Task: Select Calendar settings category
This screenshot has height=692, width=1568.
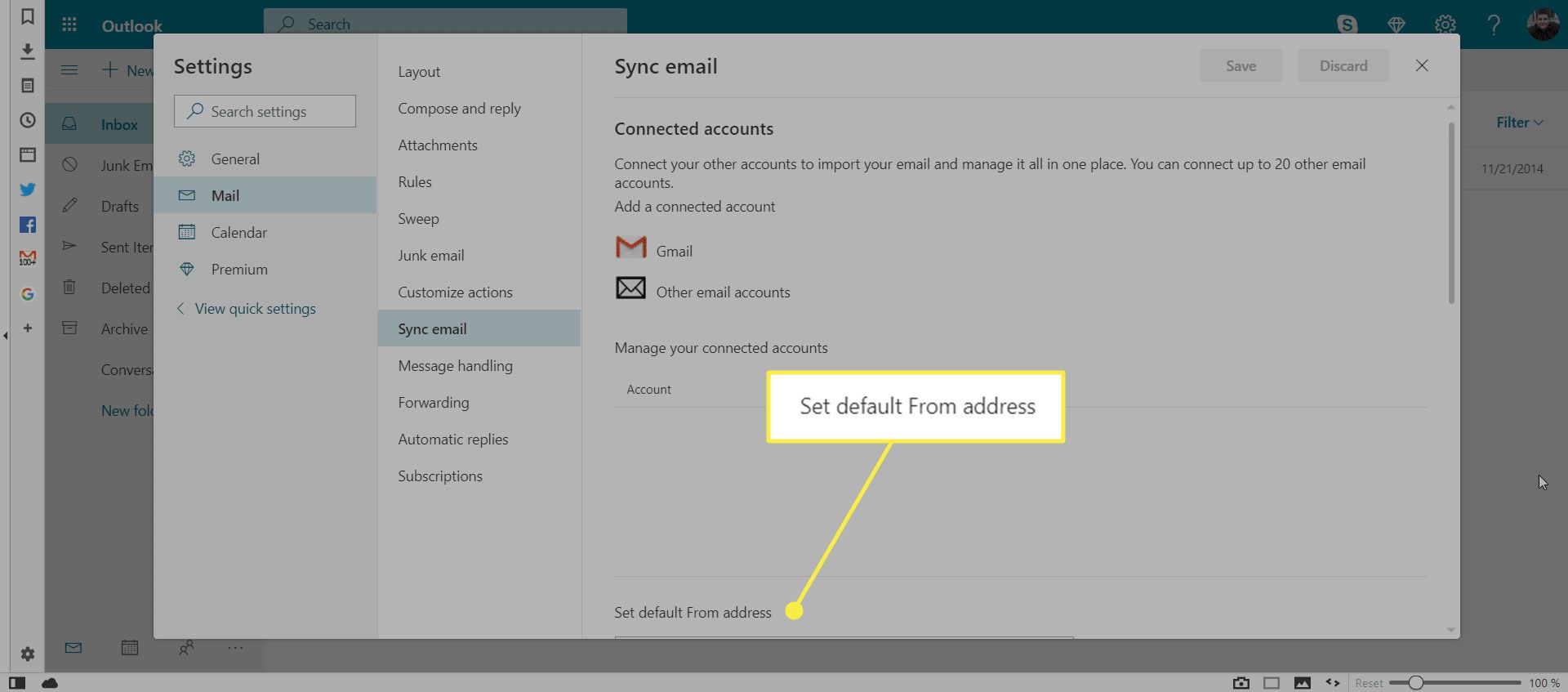Action: tap(265, 233)
